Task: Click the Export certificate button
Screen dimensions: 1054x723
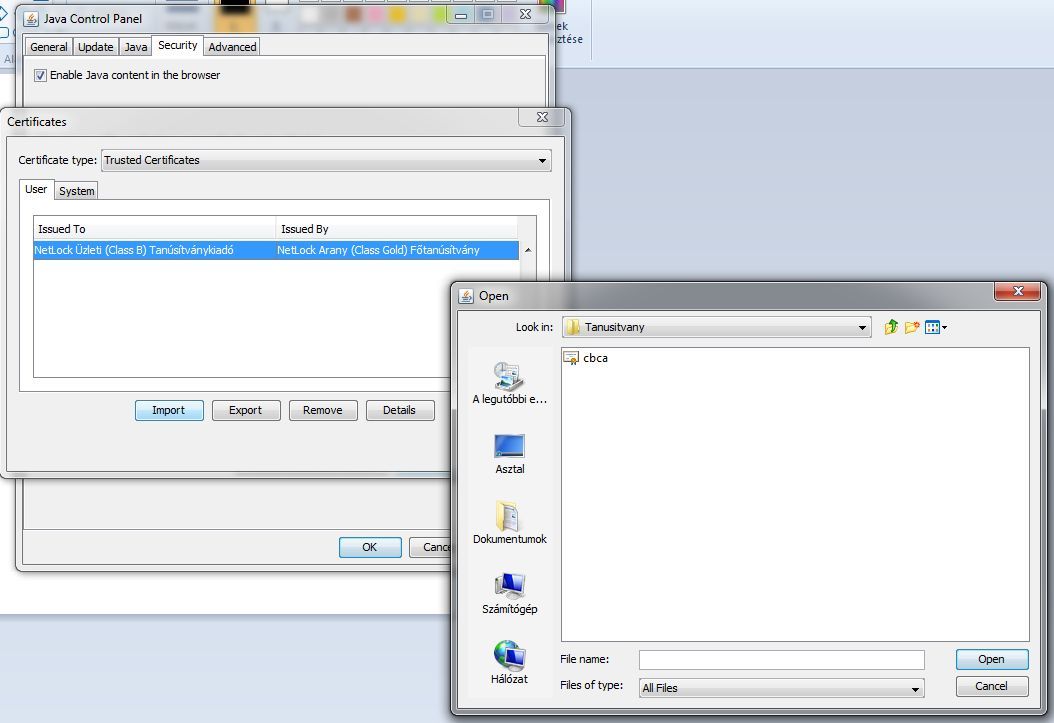Action: tap(245, 411)
